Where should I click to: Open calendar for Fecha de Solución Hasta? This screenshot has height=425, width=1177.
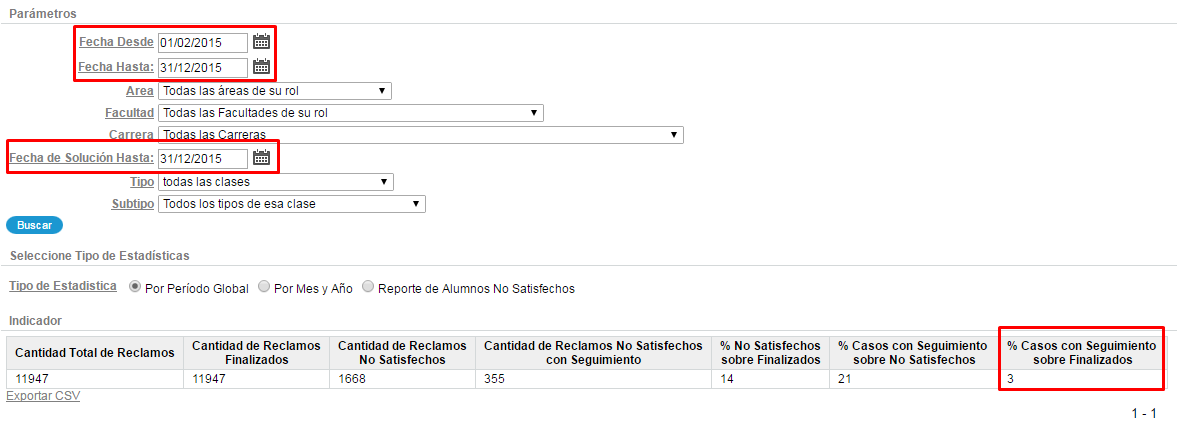tap(261, 158)
